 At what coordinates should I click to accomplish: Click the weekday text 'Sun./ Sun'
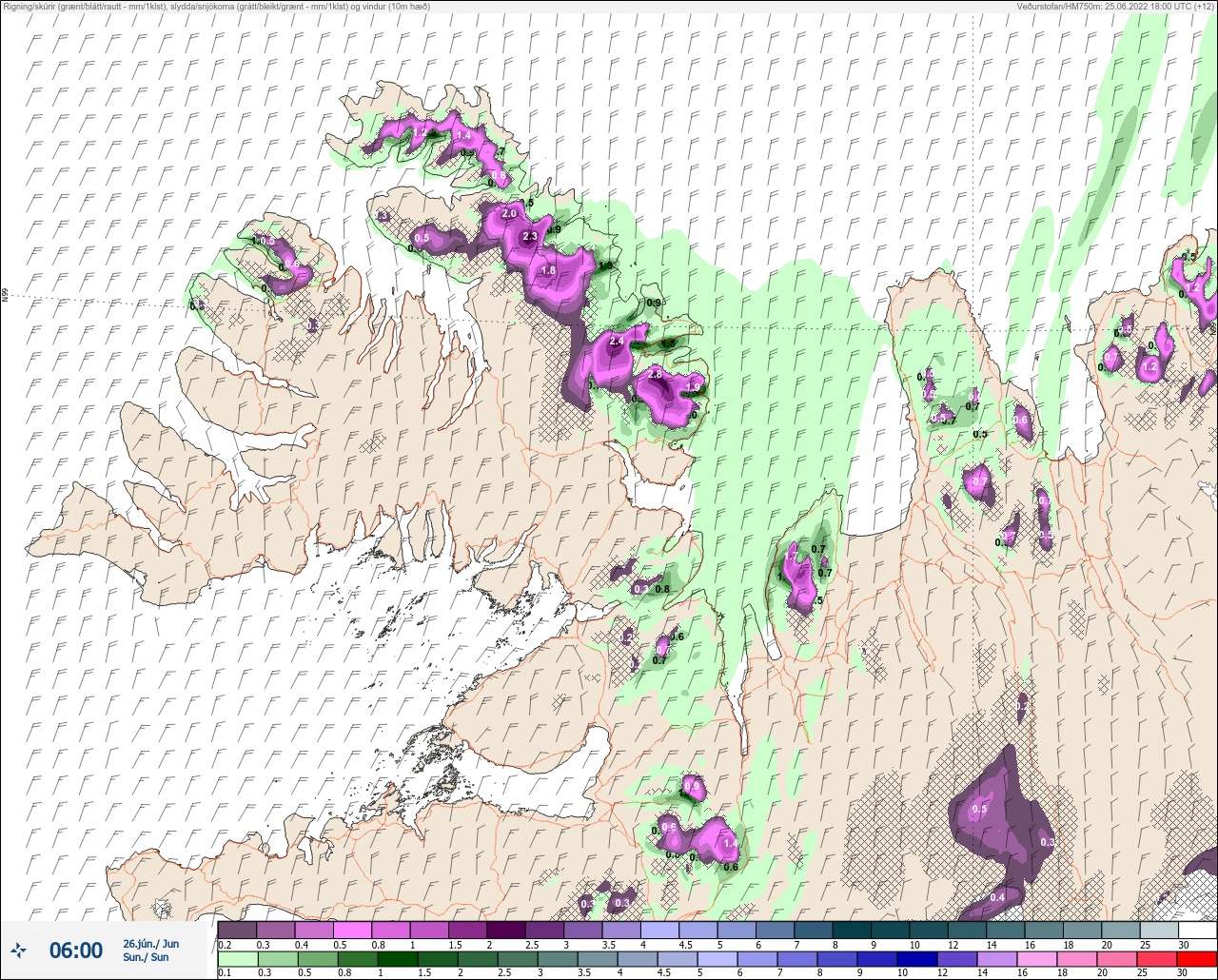click(146, 957)
